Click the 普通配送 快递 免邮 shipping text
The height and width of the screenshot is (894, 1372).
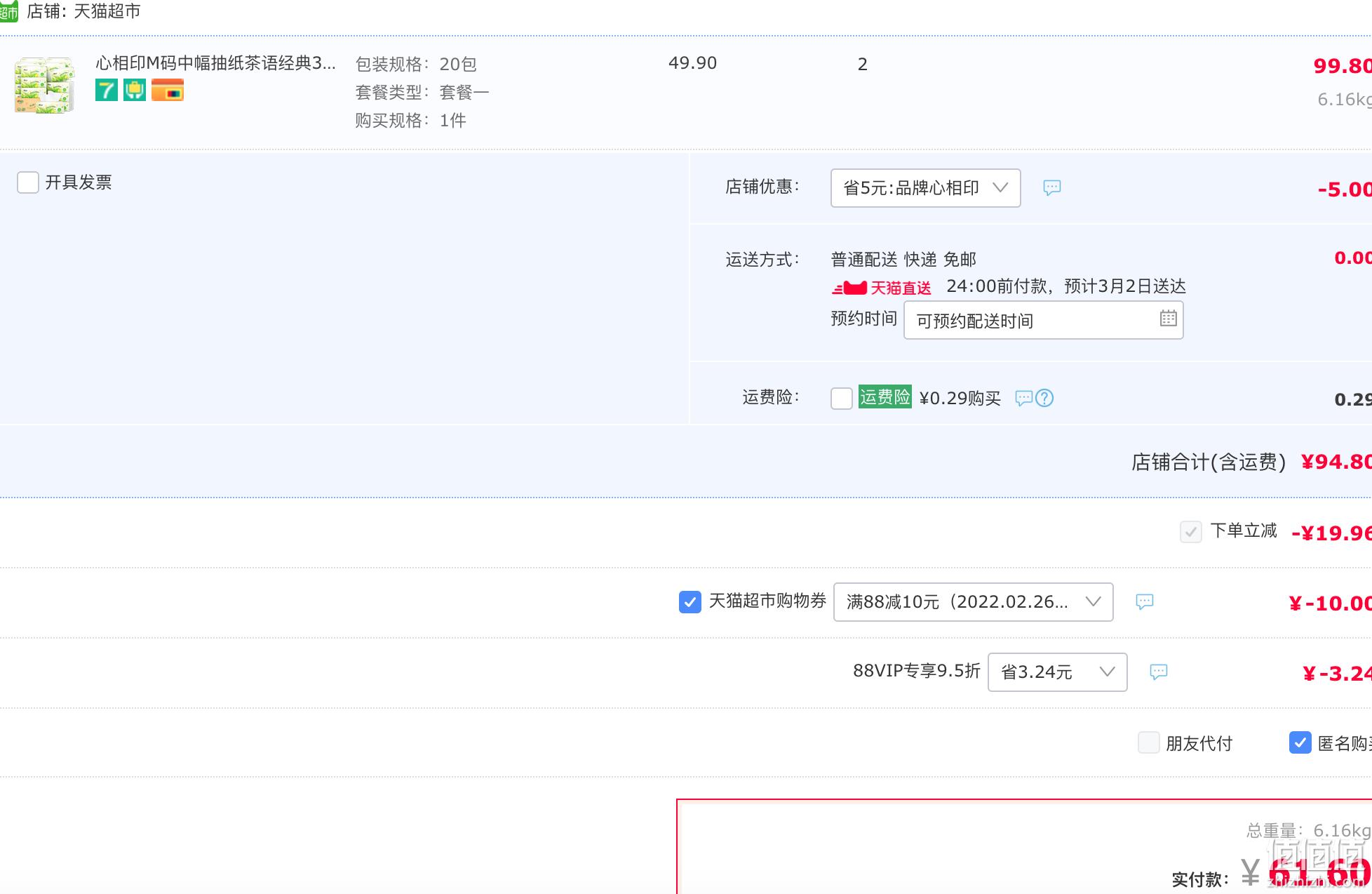[x=903, y=260]
